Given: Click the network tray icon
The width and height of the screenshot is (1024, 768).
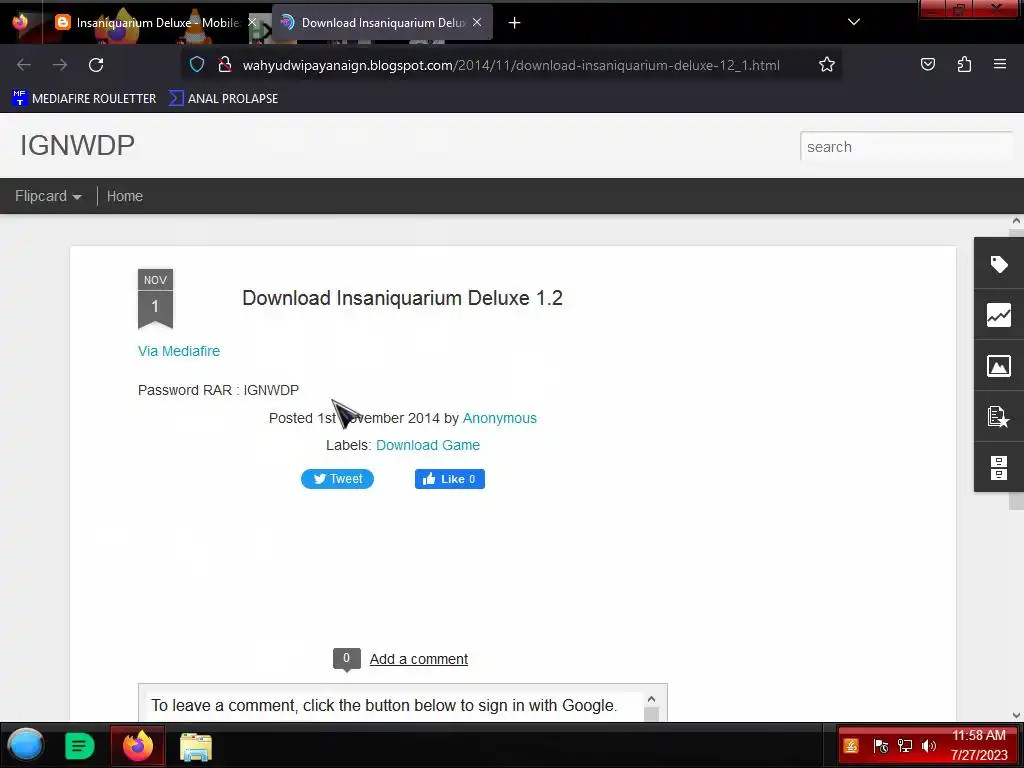Looking at the screenshot, I should point(904,745).
